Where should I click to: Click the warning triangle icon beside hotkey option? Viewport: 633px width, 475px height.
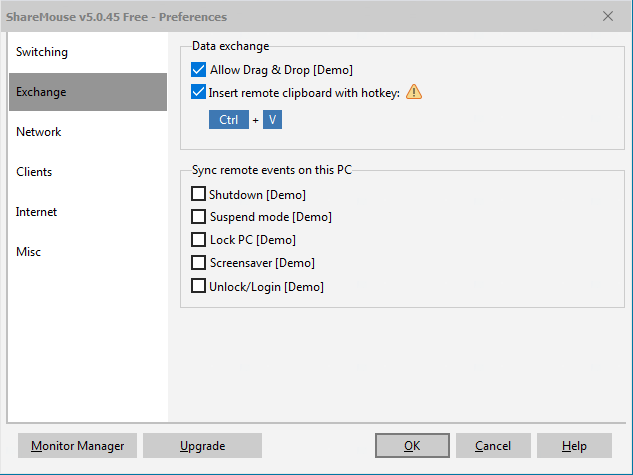(x=414, y=93)
